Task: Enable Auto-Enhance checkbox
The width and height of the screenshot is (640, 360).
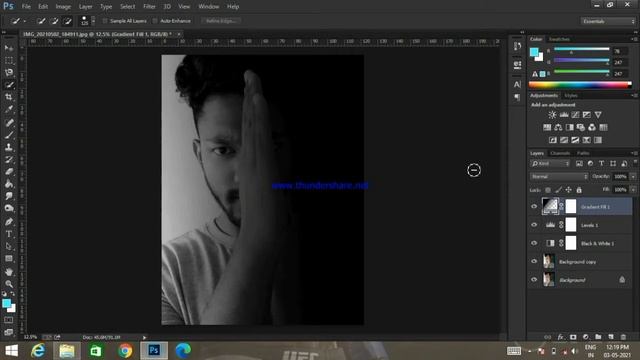Action: click(155, 21)
